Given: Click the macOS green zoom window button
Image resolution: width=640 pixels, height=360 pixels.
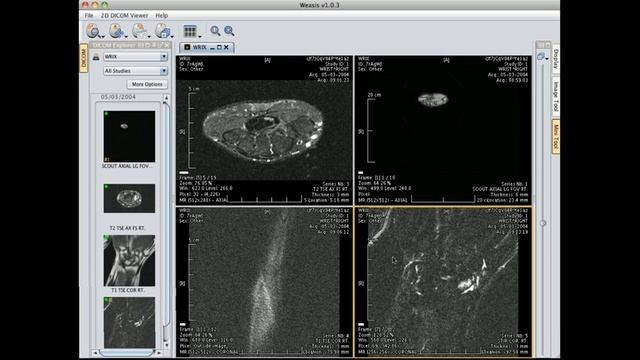Looking at the screenshot, I should pyautogui.click(x=104, y=5).
